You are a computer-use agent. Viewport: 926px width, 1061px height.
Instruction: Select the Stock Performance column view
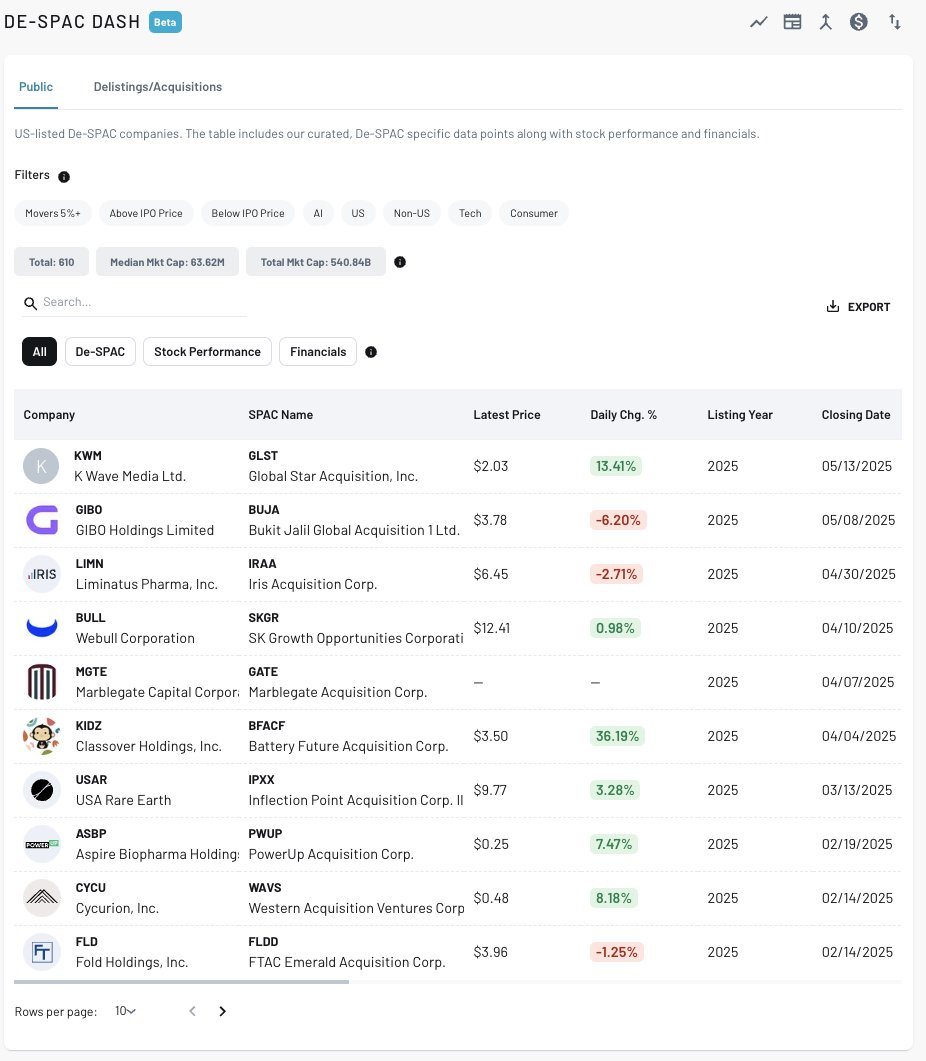pyautogui.click(x=207, y=352)
